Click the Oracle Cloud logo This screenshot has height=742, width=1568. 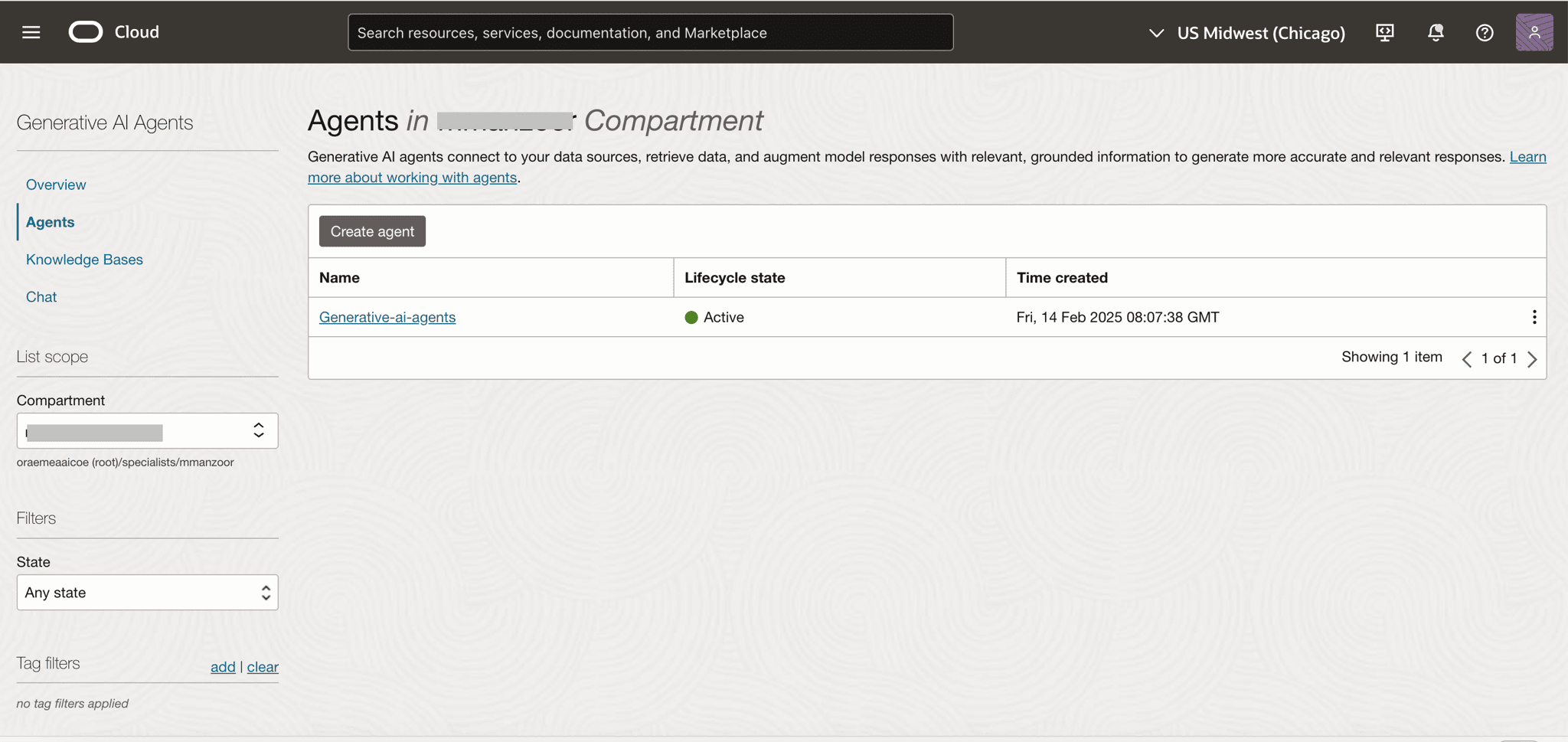pos(86,32)
